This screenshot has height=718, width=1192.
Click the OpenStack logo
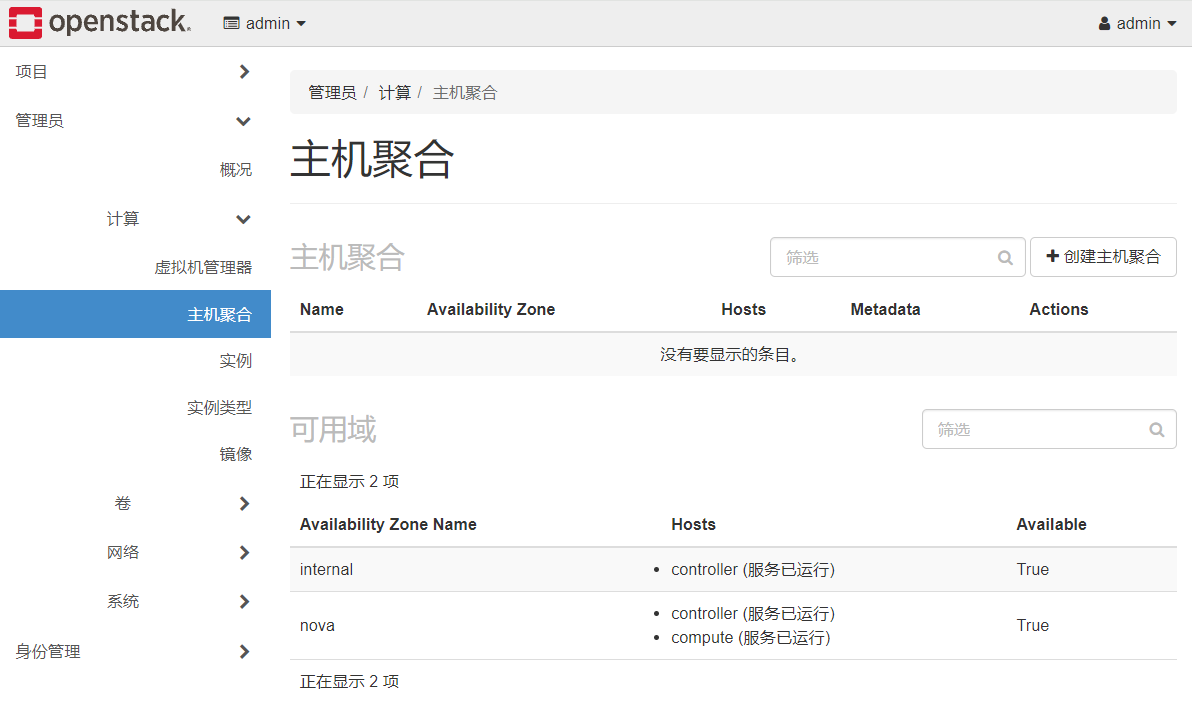[x=100, y=23]
